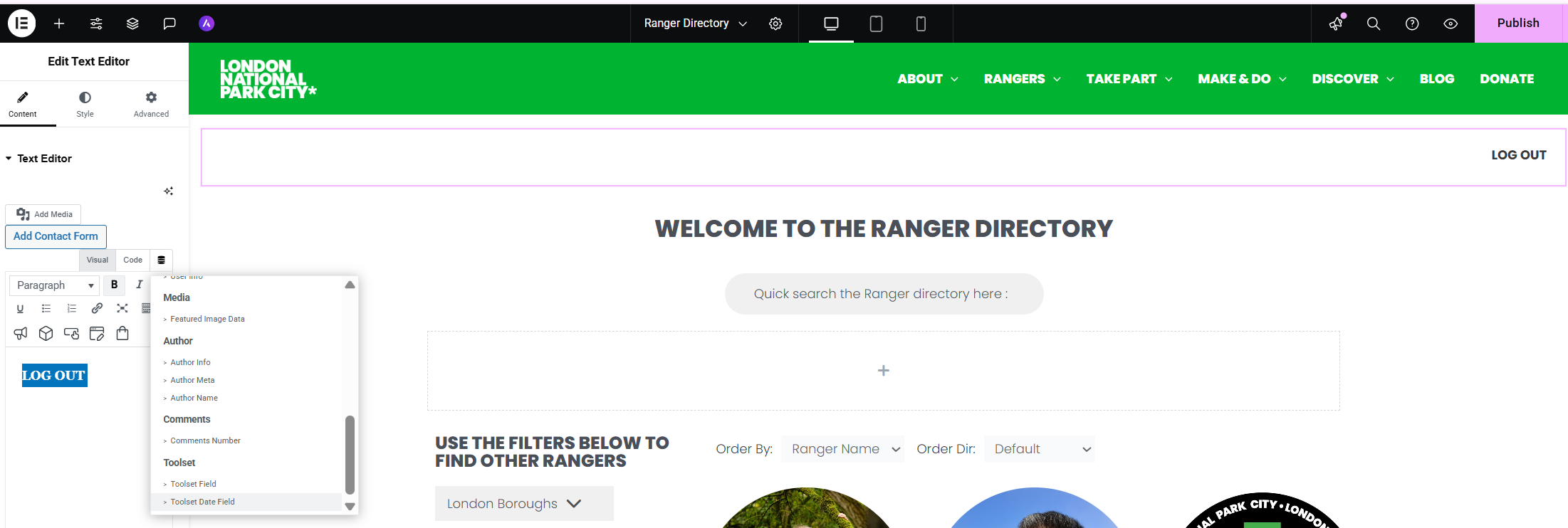Click the Add Element plus icon
The width and height of the screenshot is (1568, 528).
point(59,23)
